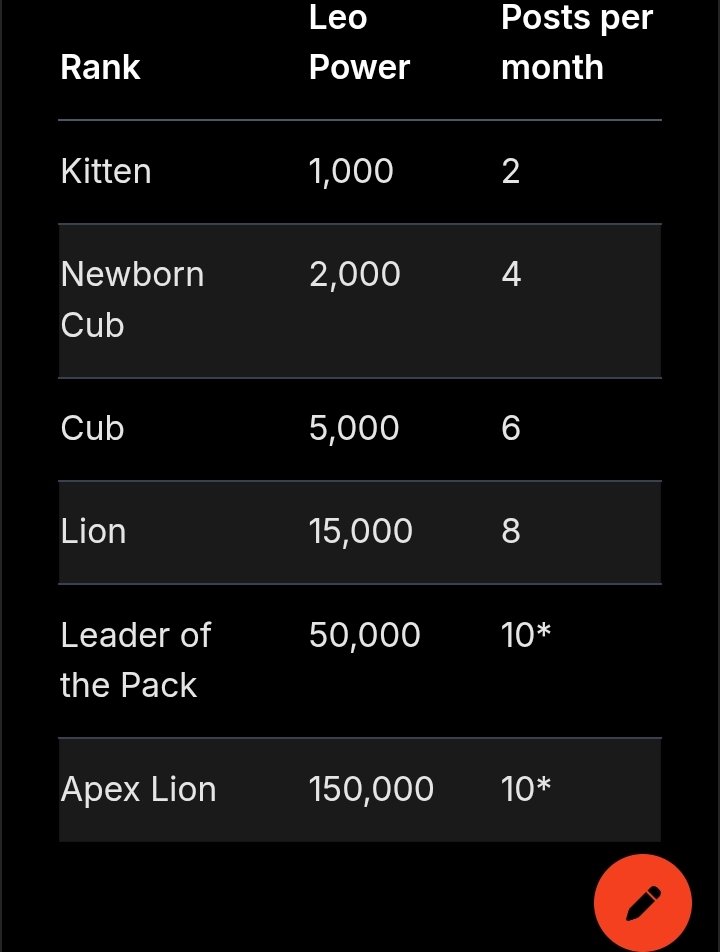
Task: Select the 150,000 Leo Power value
Action: click(x=371, y=789)
